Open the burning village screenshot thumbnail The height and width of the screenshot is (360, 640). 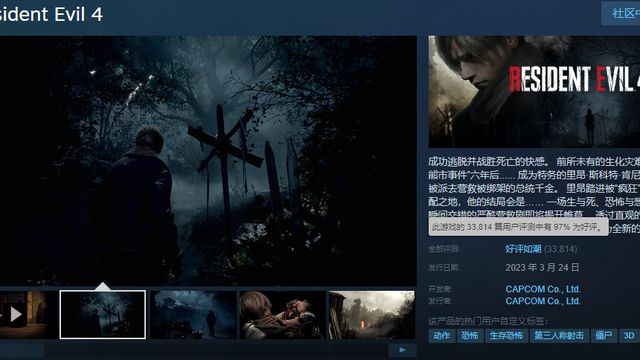pos(372,315)
